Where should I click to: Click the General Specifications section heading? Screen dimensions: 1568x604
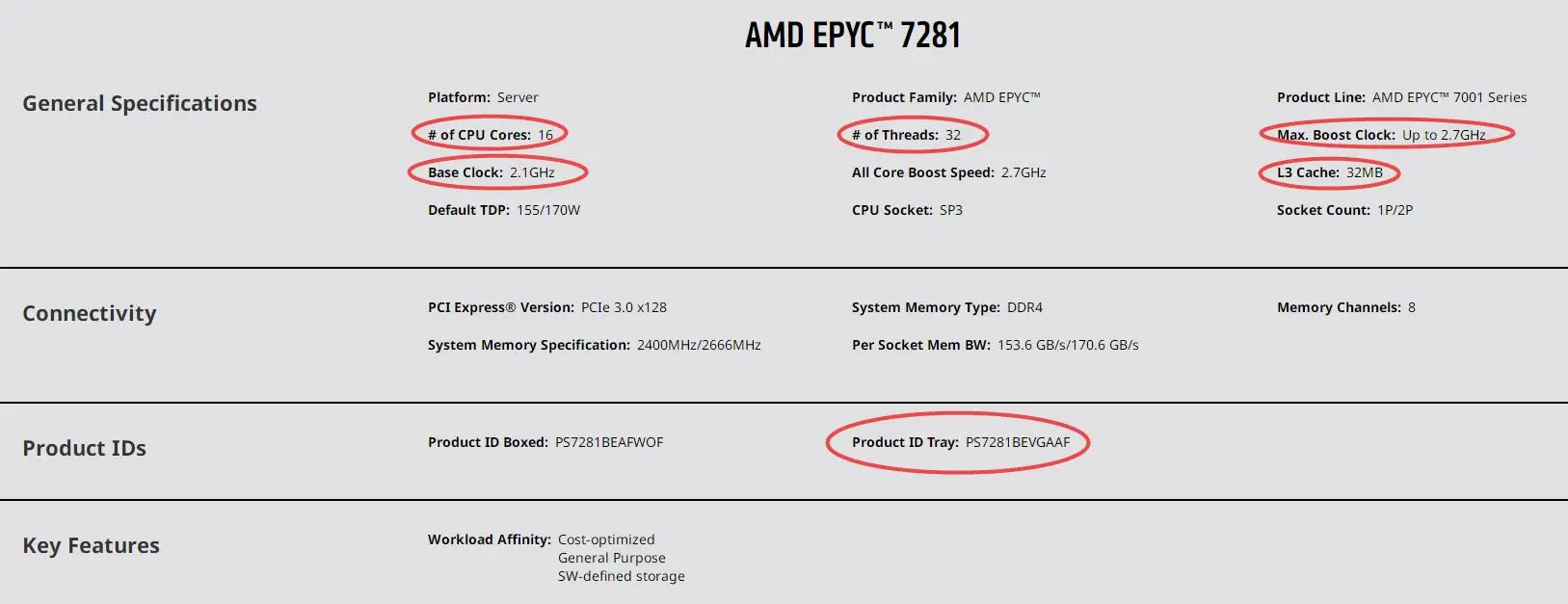coord(140,103)
